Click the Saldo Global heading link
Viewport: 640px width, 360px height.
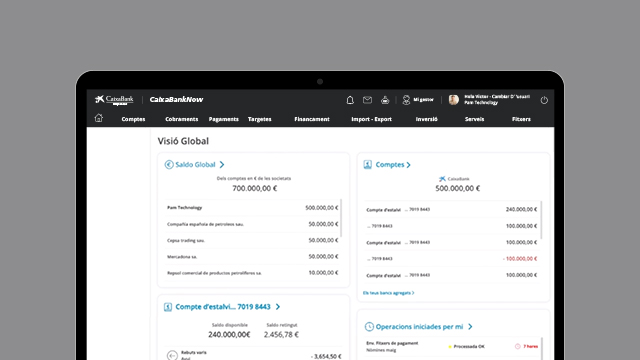[x=195, y=164]
